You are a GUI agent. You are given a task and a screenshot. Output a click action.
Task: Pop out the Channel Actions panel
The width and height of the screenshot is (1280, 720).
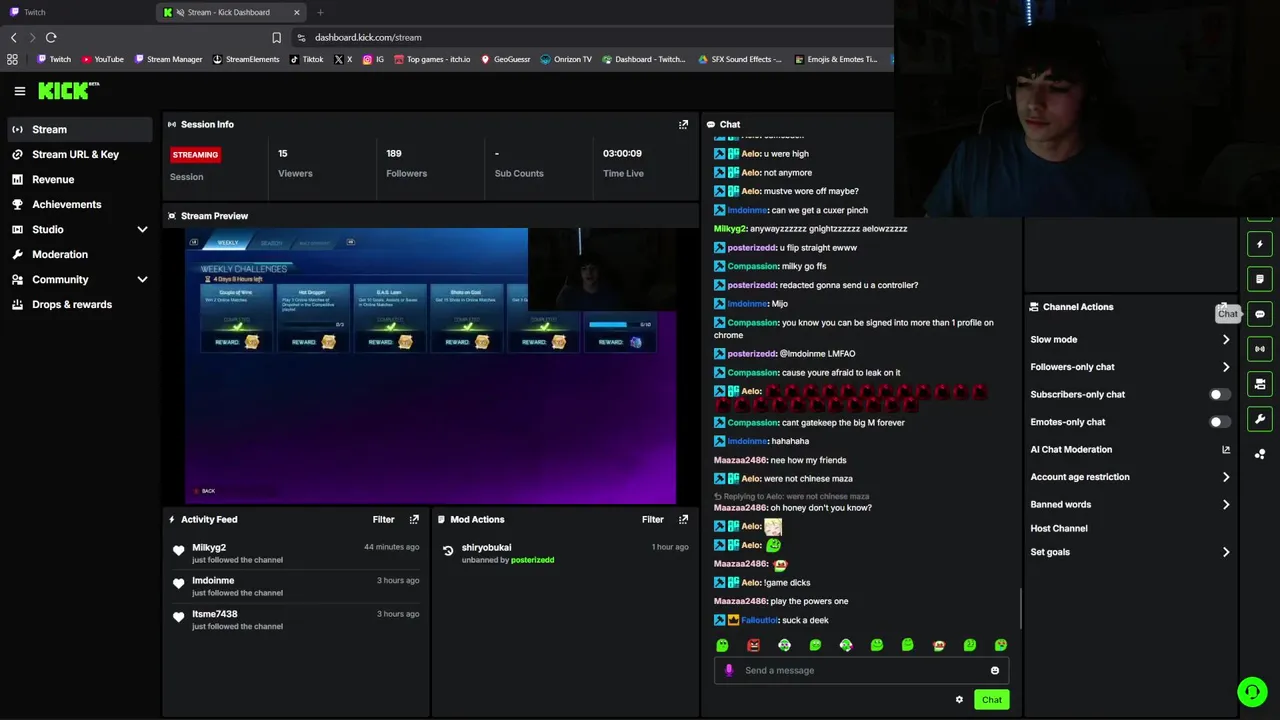1222,307
